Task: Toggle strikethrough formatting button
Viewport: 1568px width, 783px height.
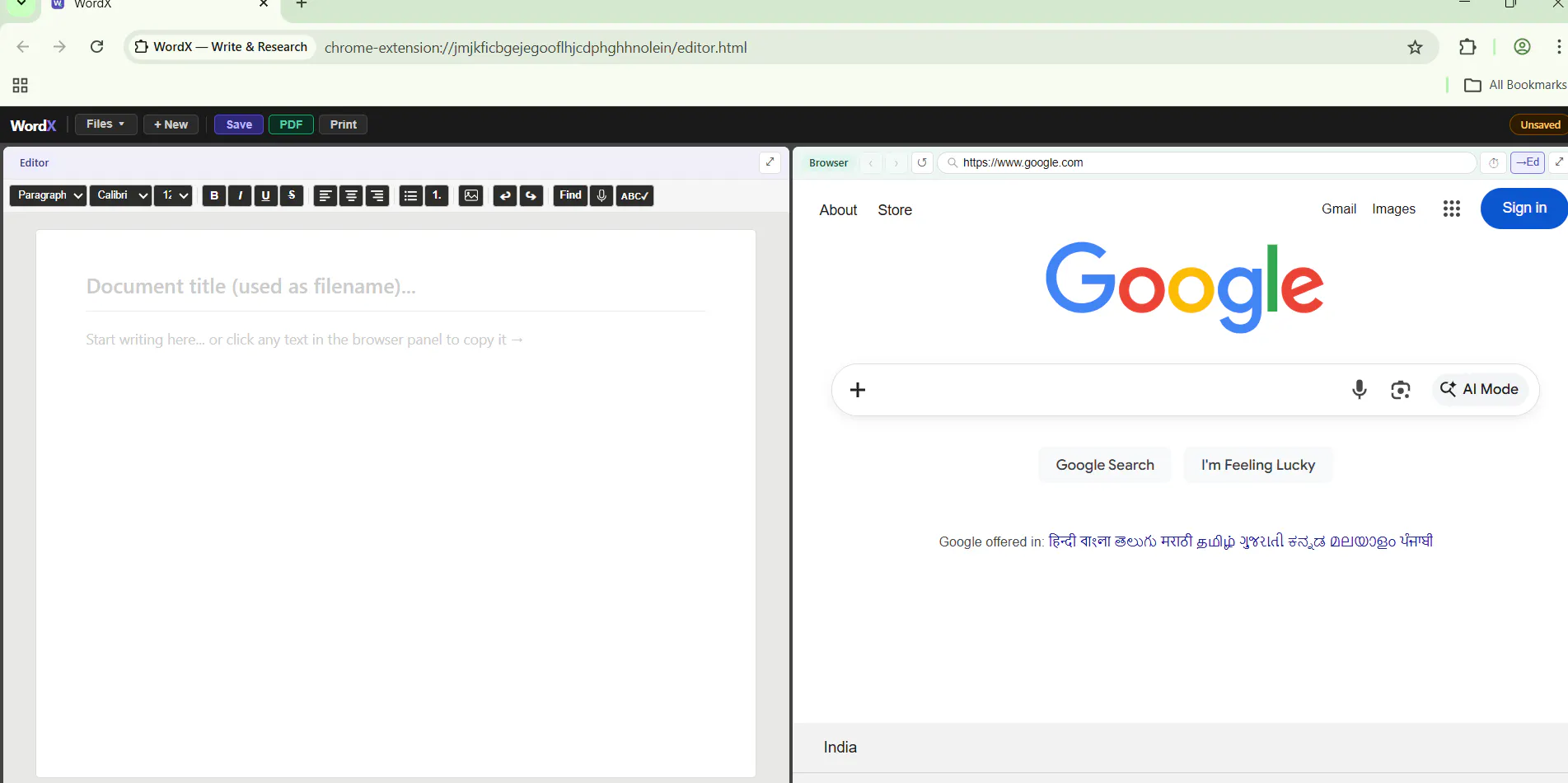Action: pyautogui.click(x=292, y=195)
